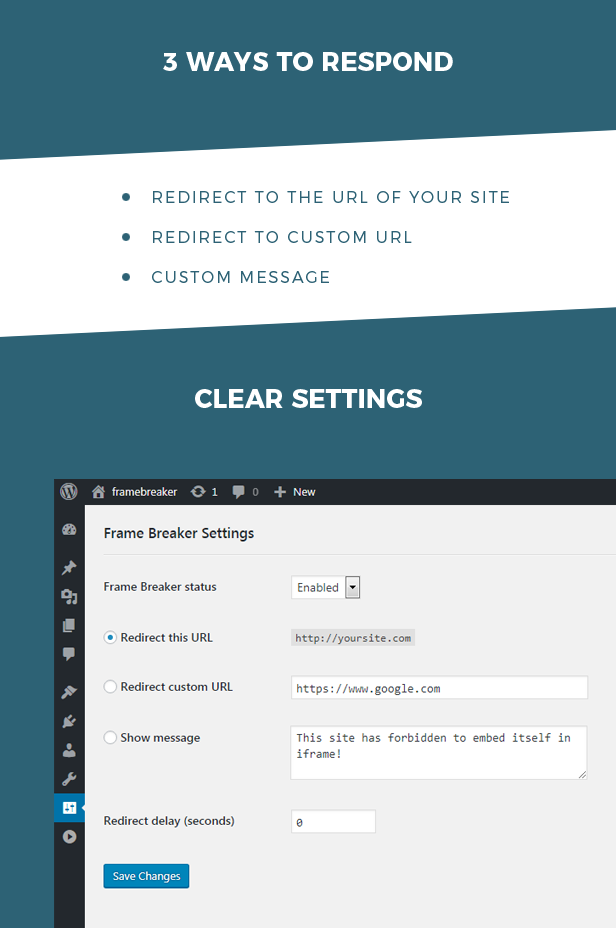Screen dimensions: 616x928
Task: Click the WordPress logo icon
Action: pos(69,491)
